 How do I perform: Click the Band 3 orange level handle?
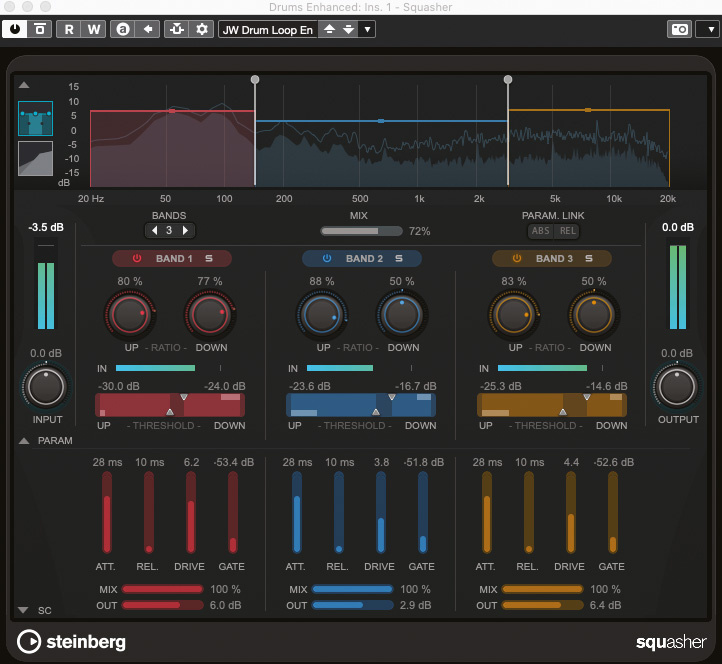pyautogui.click(x=588, y=110)
